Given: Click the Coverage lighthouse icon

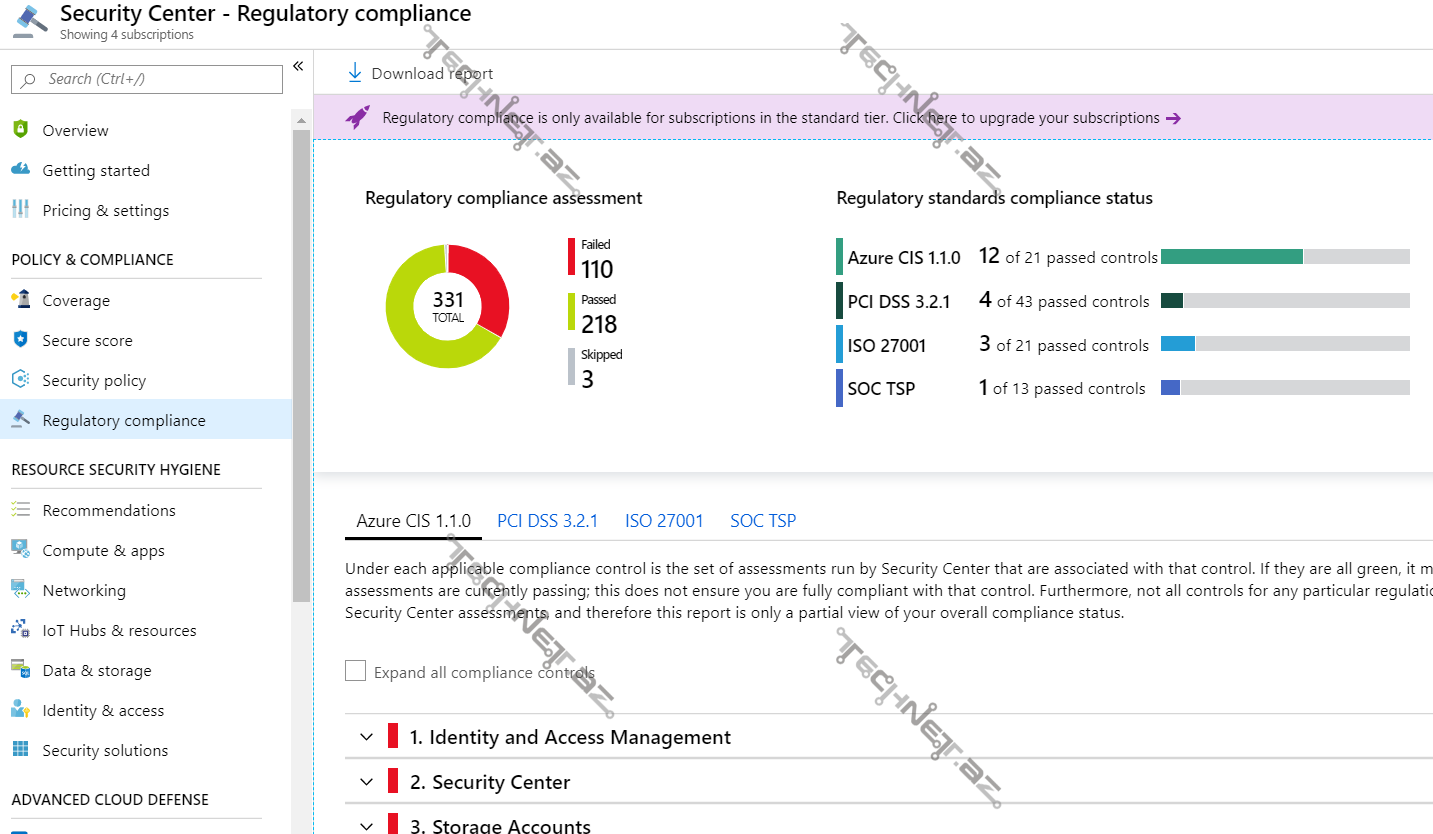Looking at the screenshot, I should (x=20, y=300).
